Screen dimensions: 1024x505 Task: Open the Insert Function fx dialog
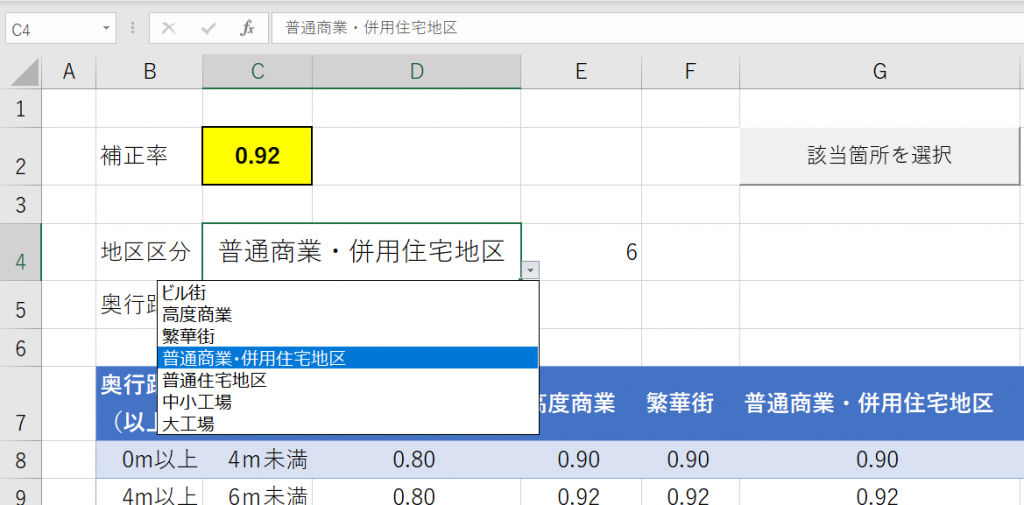coord(247,28)
